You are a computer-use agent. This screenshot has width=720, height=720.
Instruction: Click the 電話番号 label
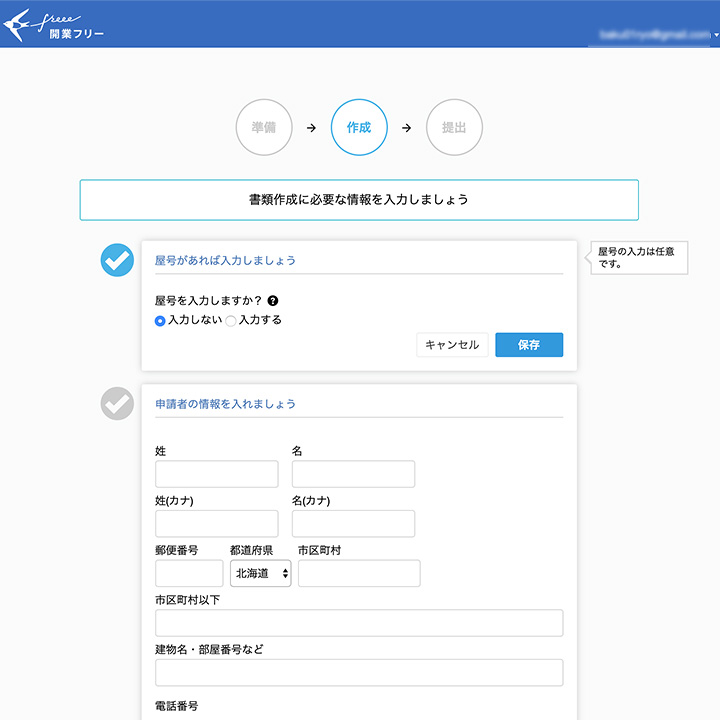click(x=176, y=706)
